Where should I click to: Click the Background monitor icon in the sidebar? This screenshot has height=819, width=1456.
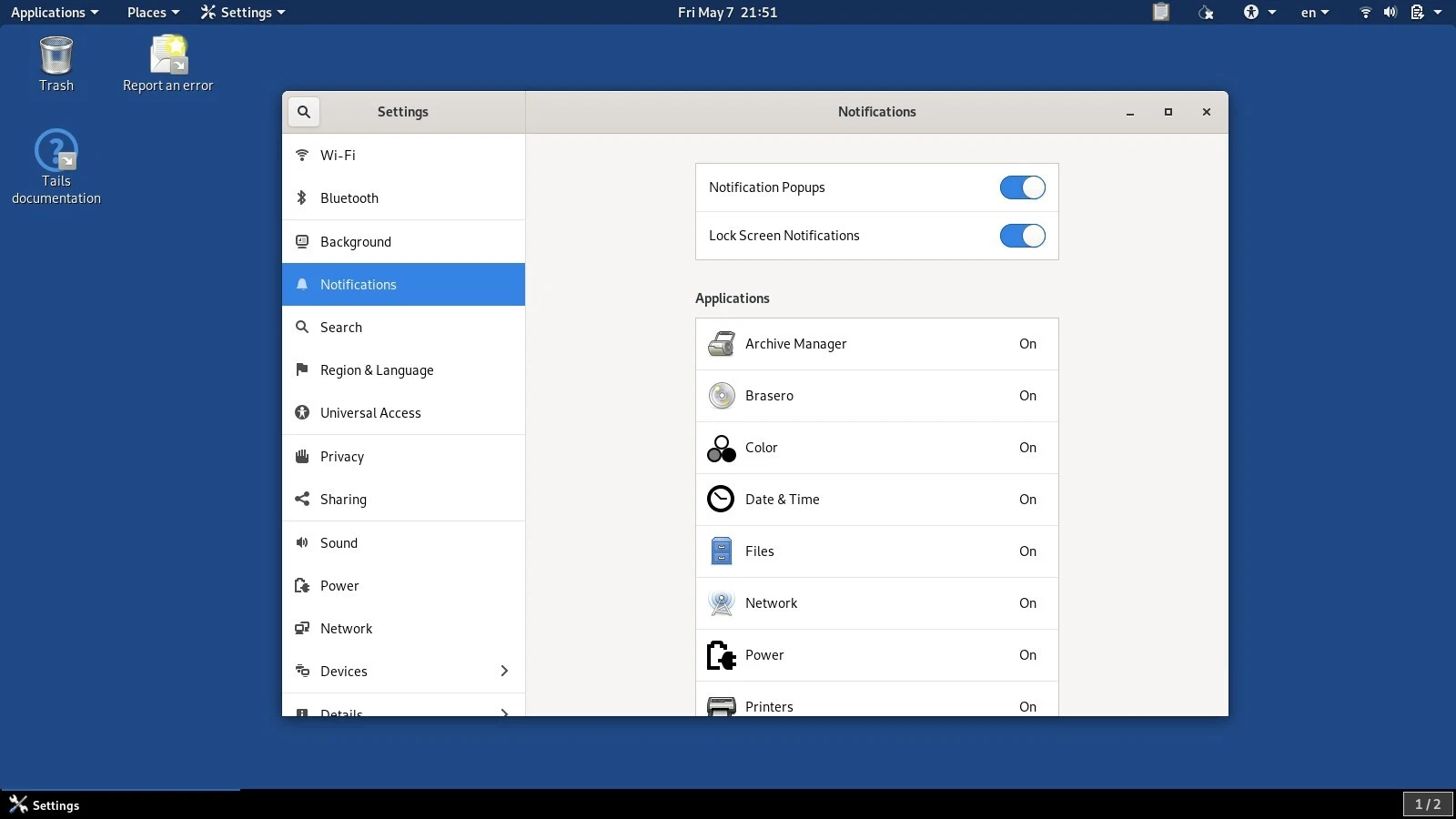[302, 242]
